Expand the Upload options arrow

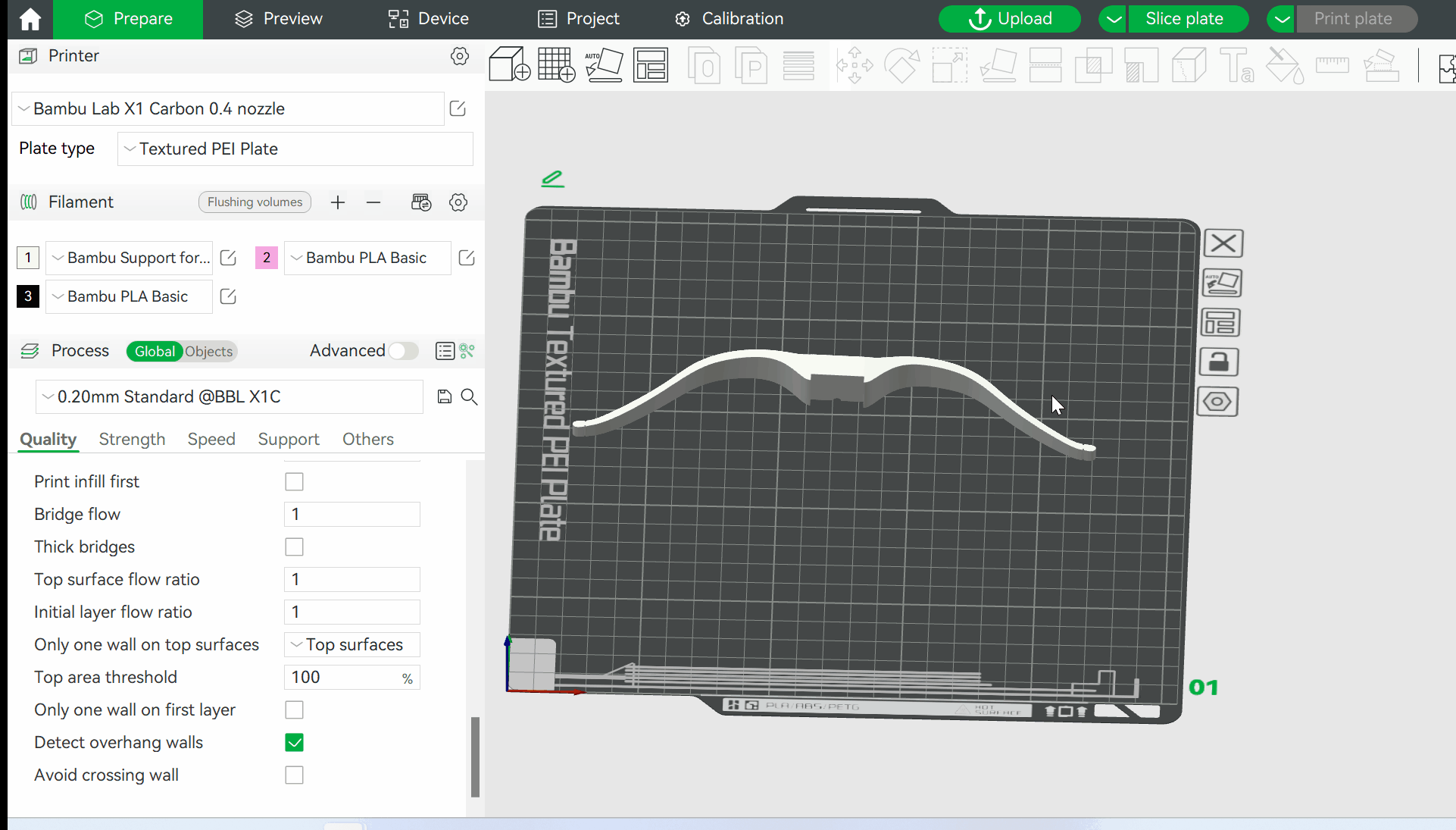coord(1114,19)
